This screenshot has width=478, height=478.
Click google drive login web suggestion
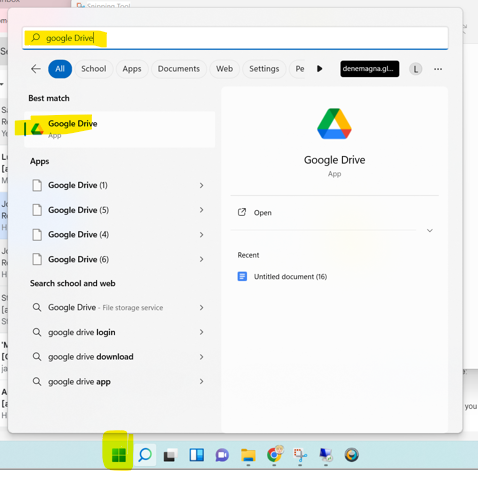(x=119, y=332)
